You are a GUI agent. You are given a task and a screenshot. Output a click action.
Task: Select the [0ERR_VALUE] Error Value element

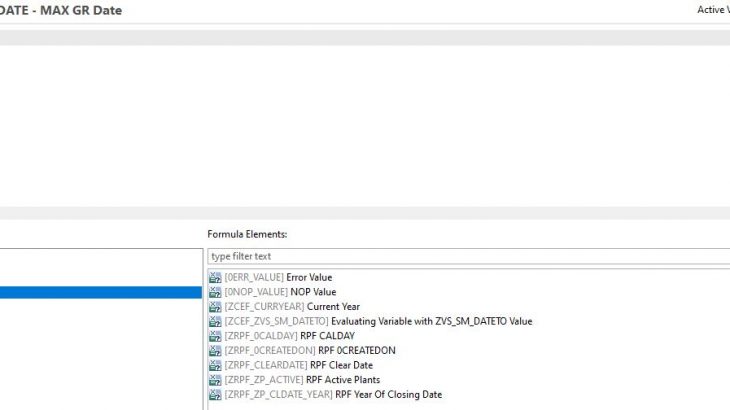[278, 277]
